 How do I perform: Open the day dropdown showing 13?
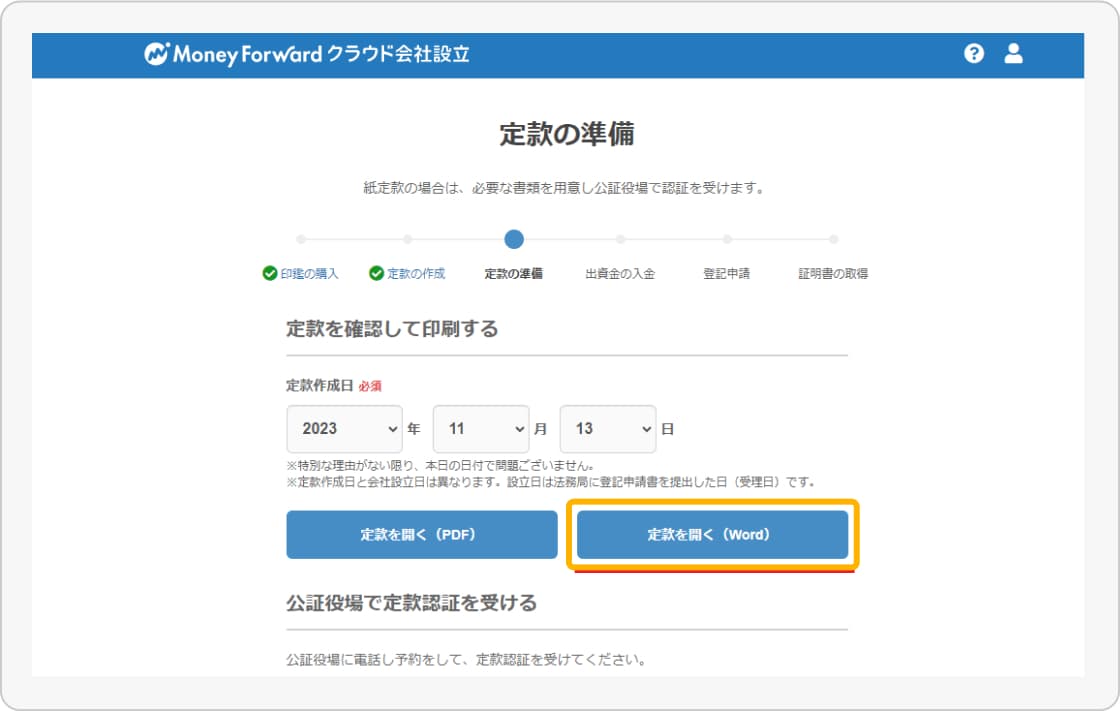point(607,429)
